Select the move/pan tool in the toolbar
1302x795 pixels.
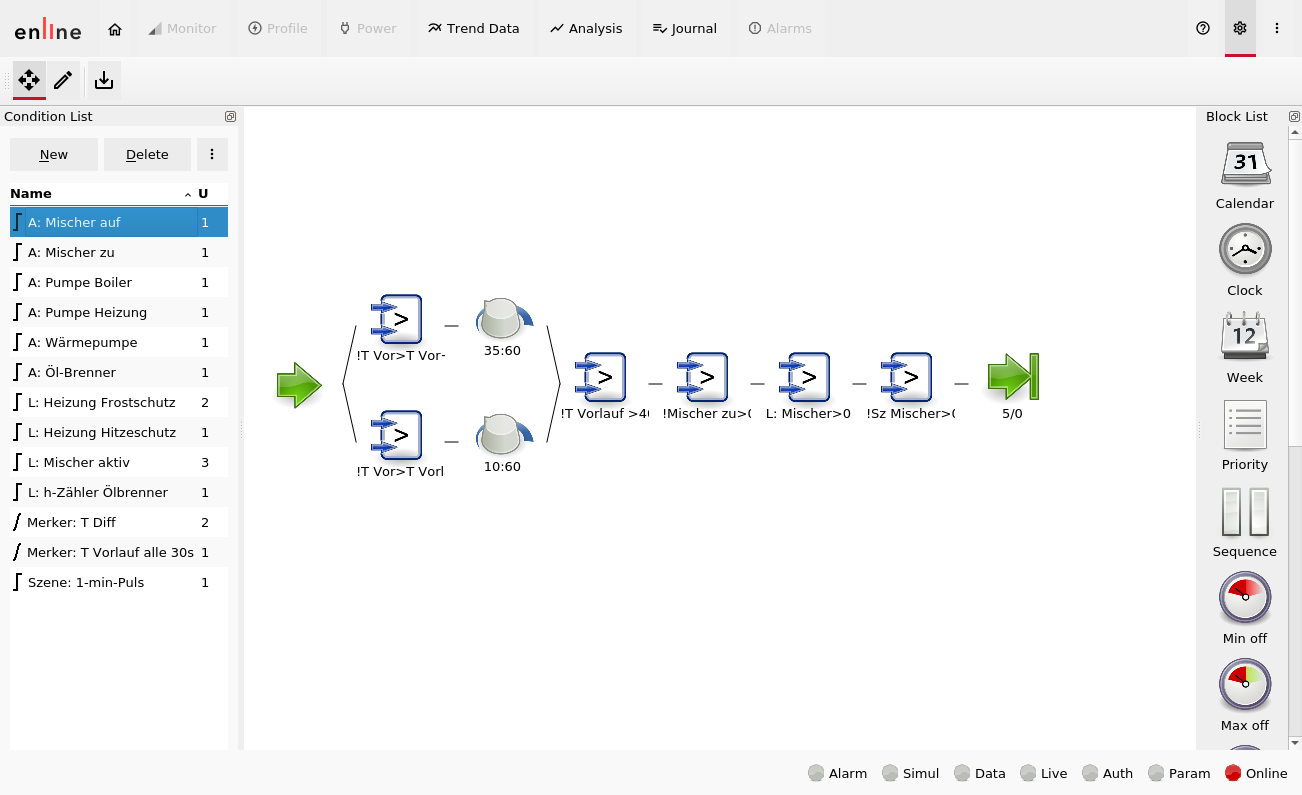[x=29, y=80]
